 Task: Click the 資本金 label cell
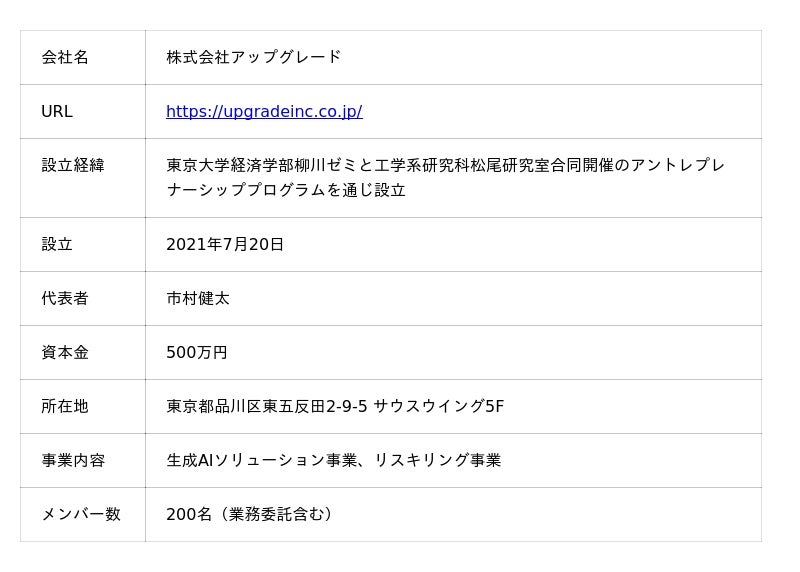65,353
